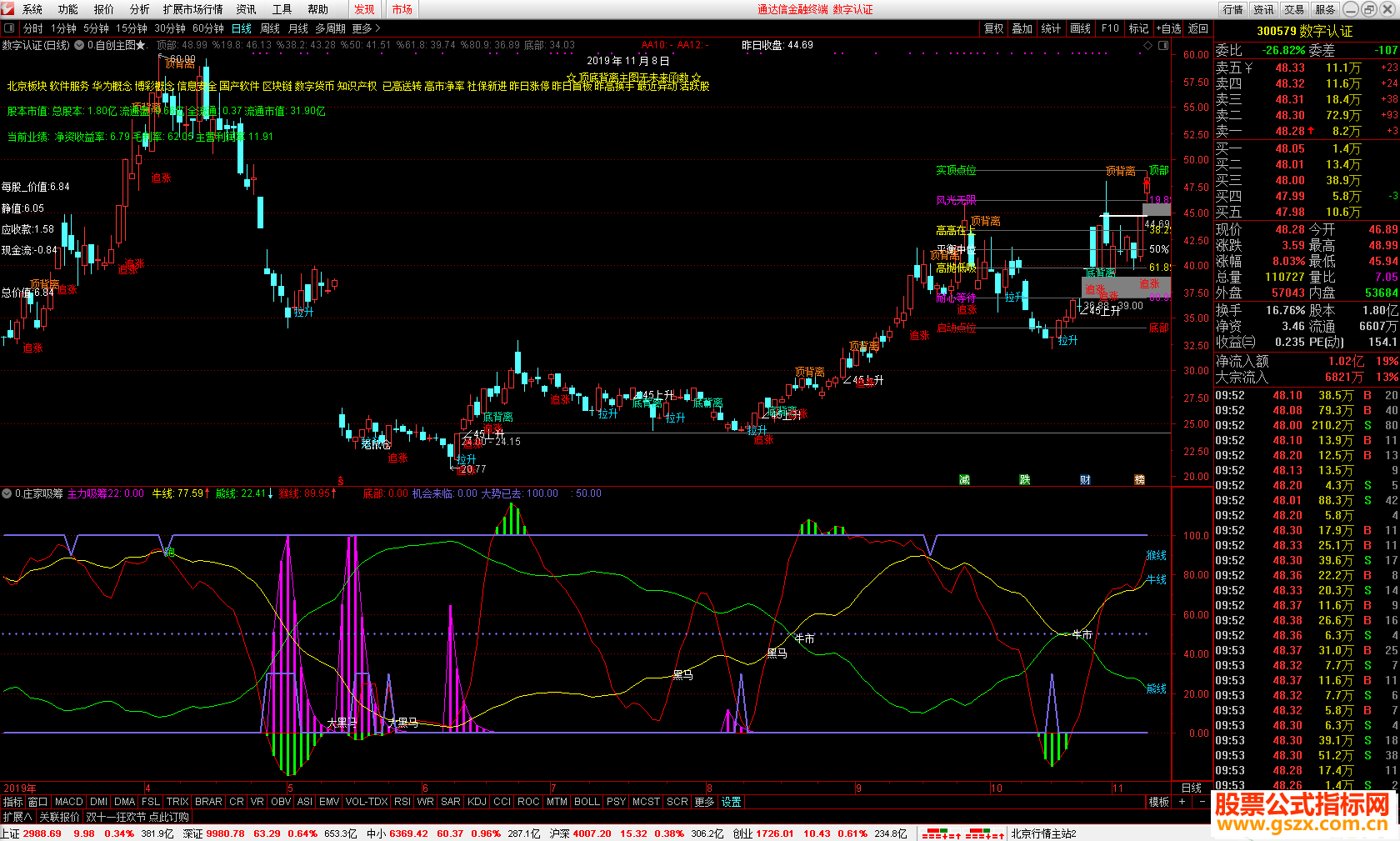Screen dimensions: 1400x841
Task: Switch to the 月线 monthly chart
Action: [298, 28]
